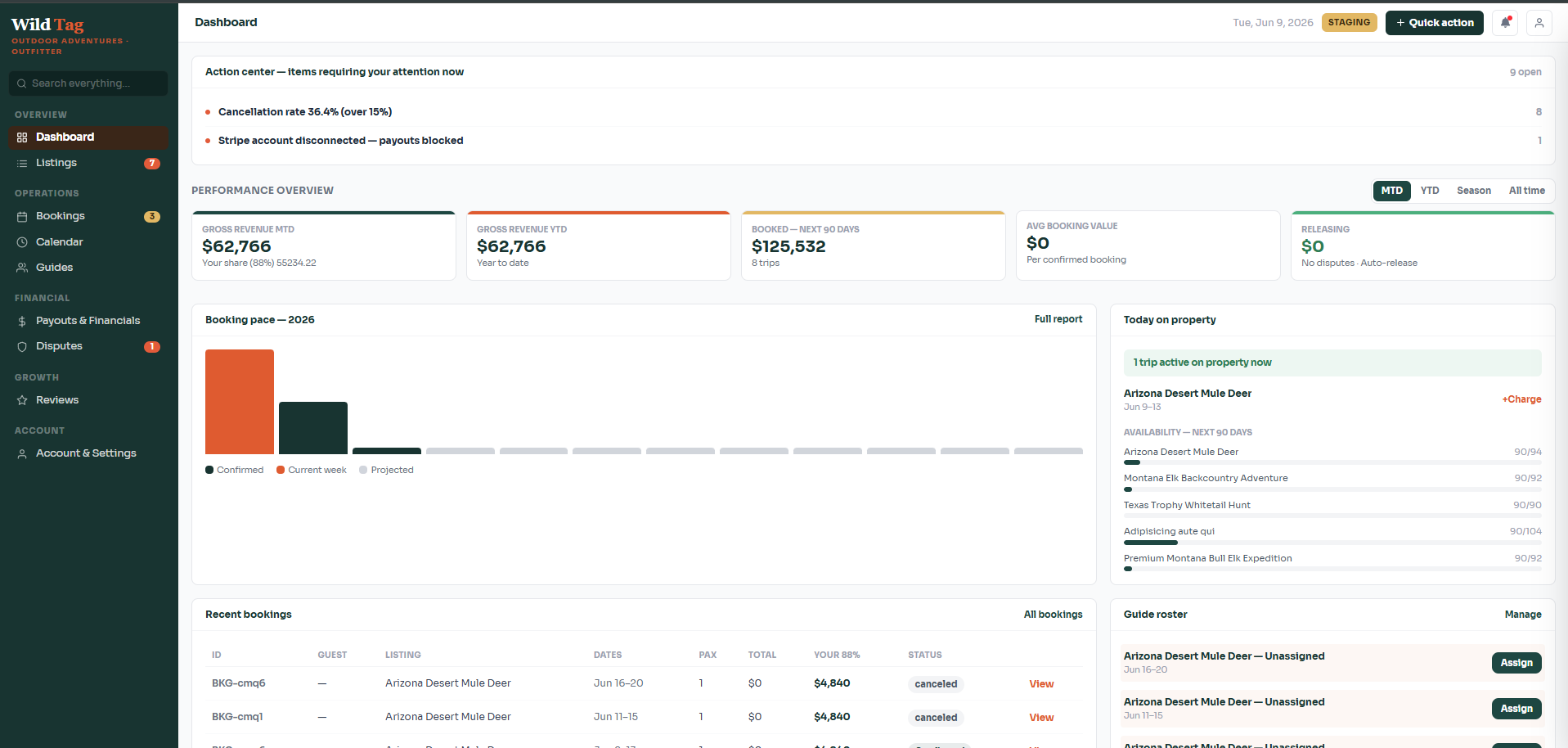The height and width of the screenshot is (748, 1568).
Task: Click the Avg Booking Value card
Action: (x=1148, y=246)
